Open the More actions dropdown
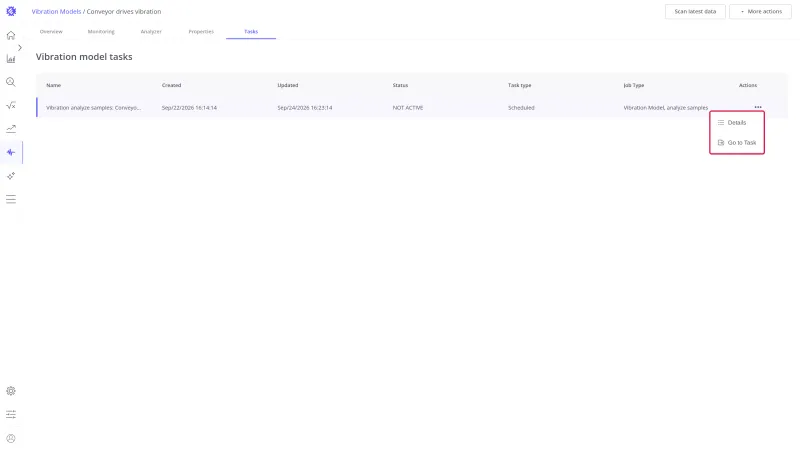Screen dimensions: 800x450 (760, 11)
